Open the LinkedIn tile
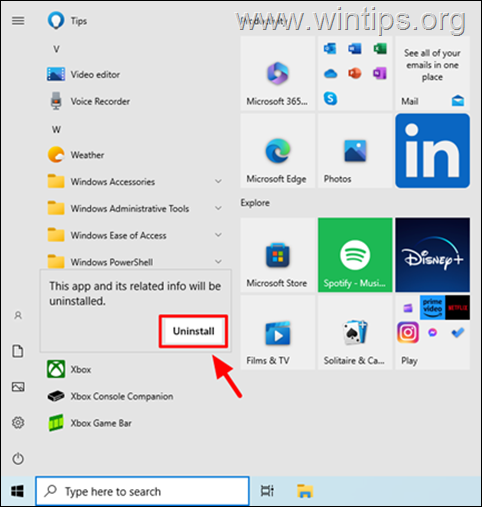This screenshot has width=482, height=507. (x=432, y=151)
